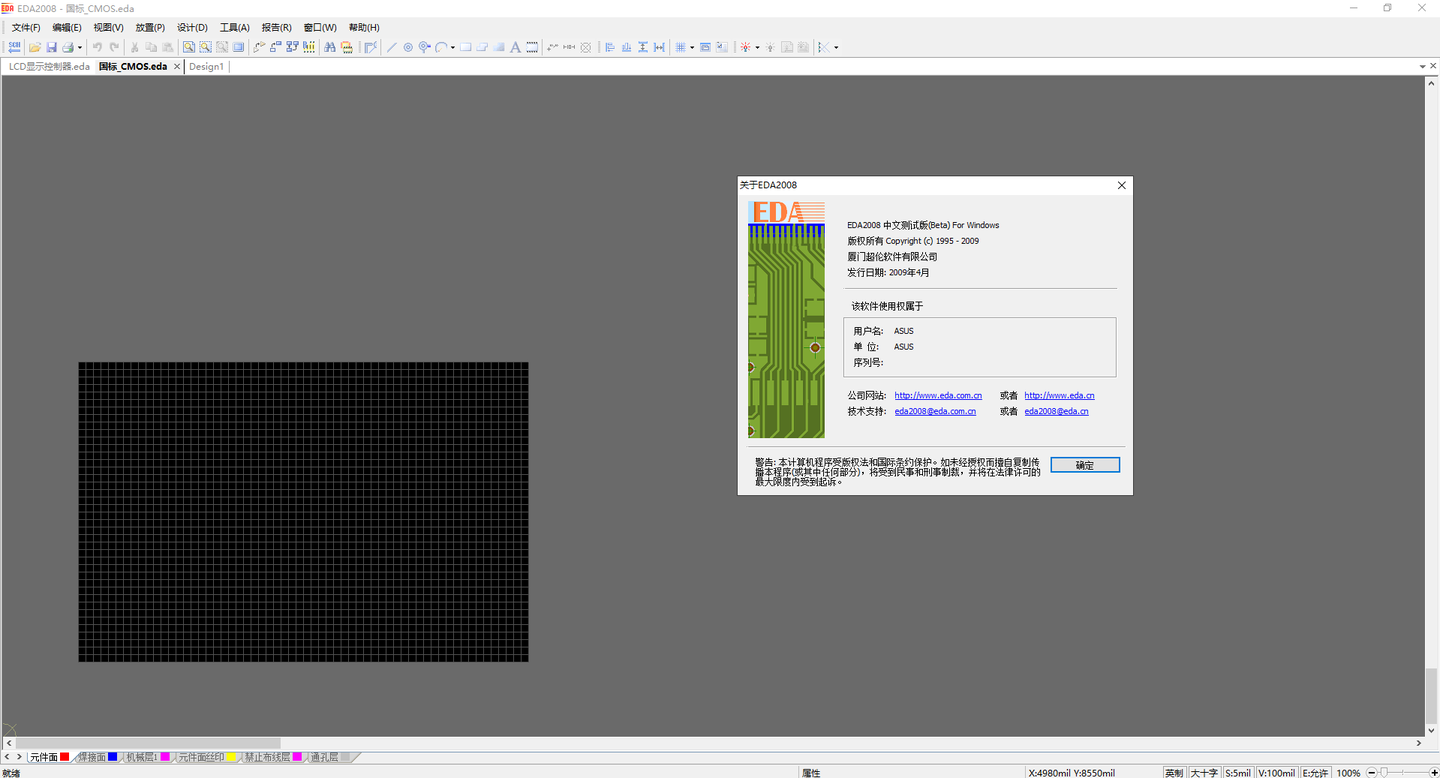
Task: Select the 焊接面 layer tab
Action: pyautogui.click(x=98, y=758)
